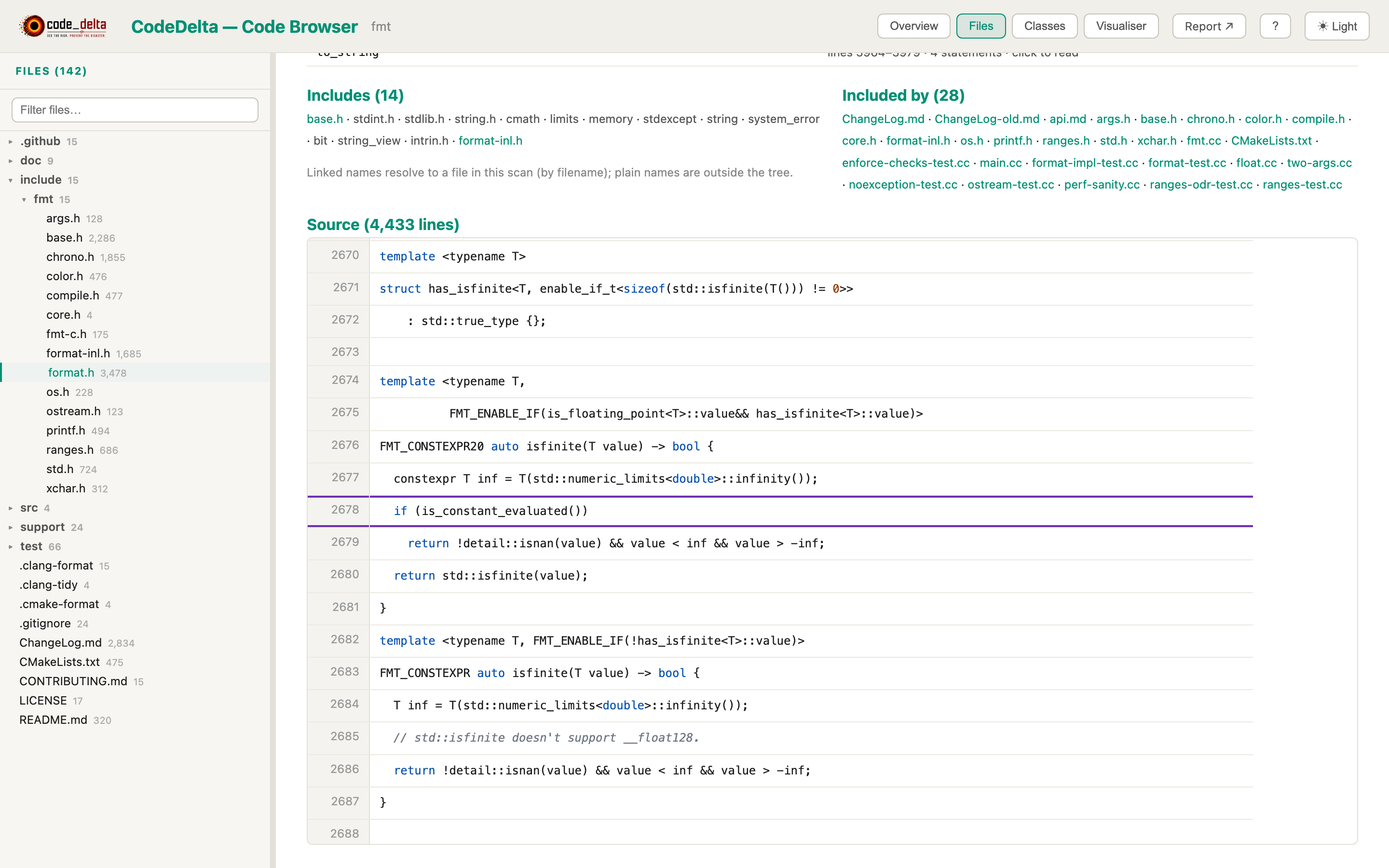Open enforce-checks-test.cc link
The width and height of the screenshot is (1389, 868).
[x=906, y=163]
